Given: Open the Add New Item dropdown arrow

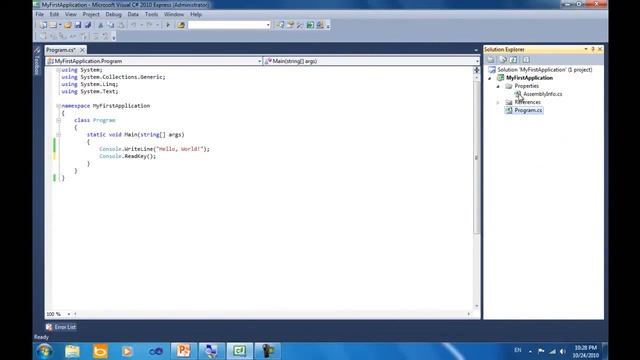Looking at the screenshot, I should pos(60,25).
